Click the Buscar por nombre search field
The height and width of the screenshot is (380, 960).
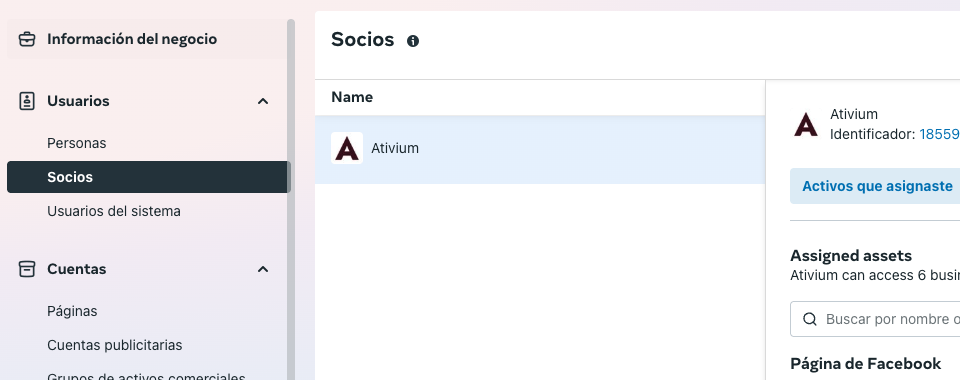point(876,319)
